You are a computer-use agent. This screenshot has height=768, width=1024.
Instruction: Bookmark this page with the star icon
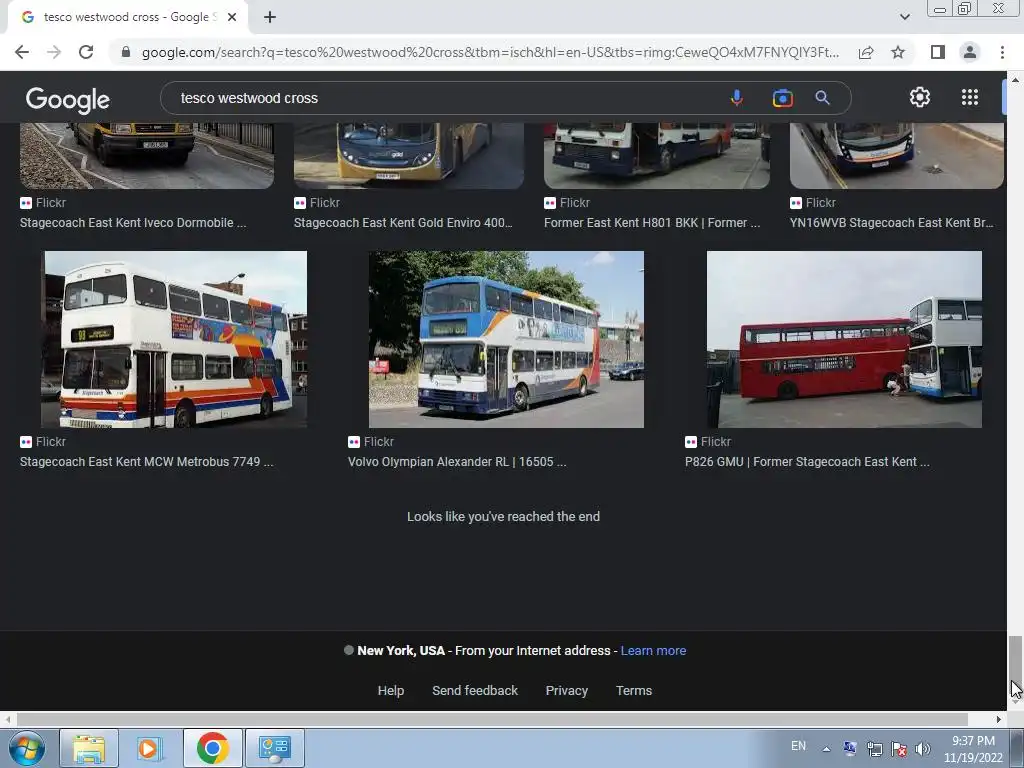[898, 52]
